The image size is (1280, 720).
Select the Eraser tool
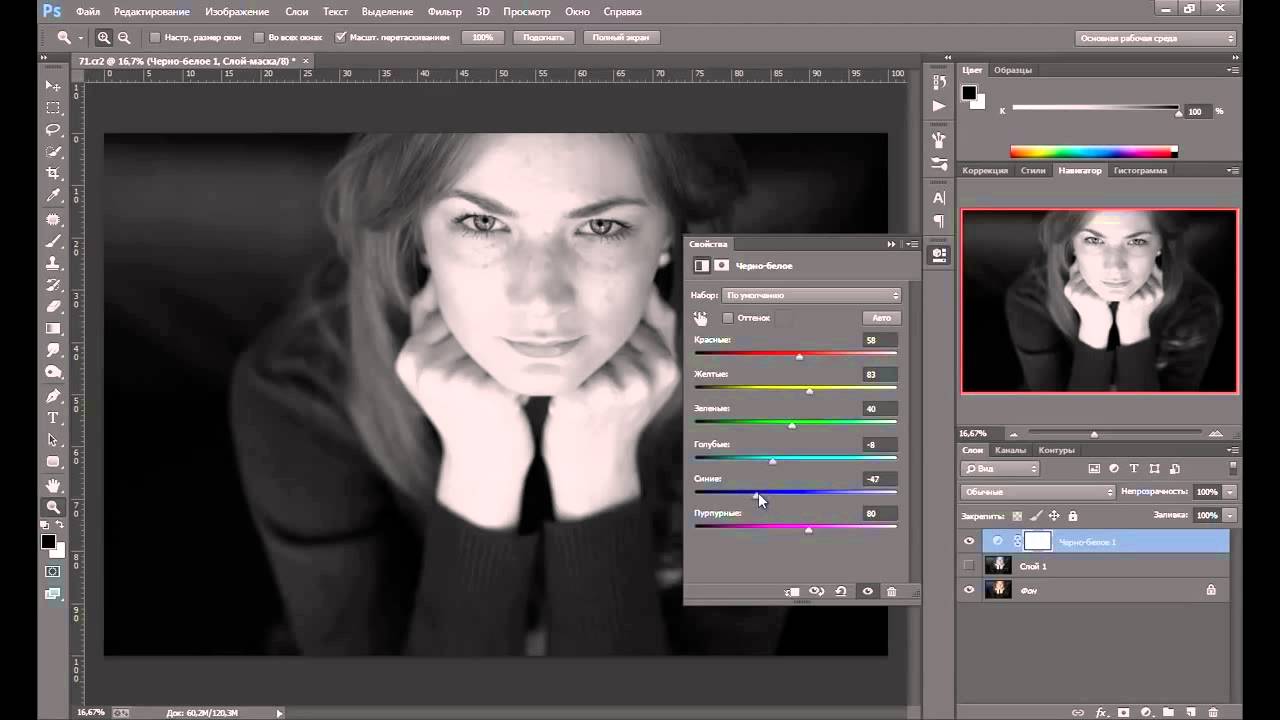click(54, 307)
